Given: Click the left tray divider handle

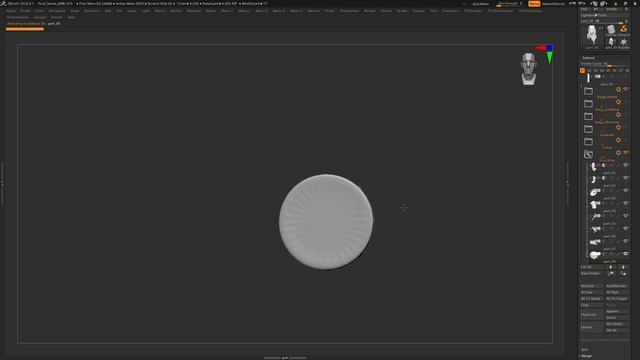Looking at the screenshot, I should (2, 184).
